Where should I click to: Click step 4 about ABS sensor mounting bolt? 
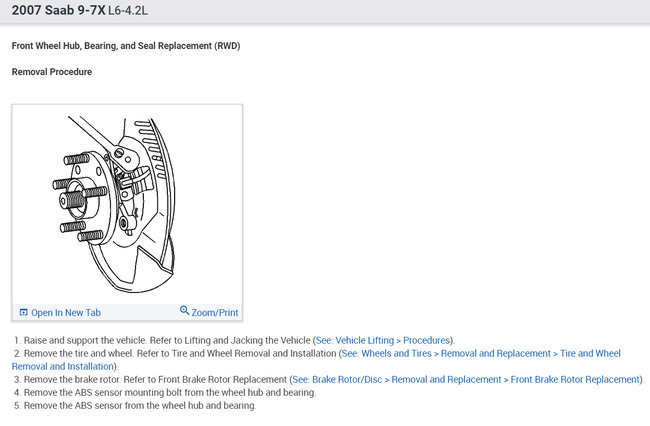pos(165,392)
